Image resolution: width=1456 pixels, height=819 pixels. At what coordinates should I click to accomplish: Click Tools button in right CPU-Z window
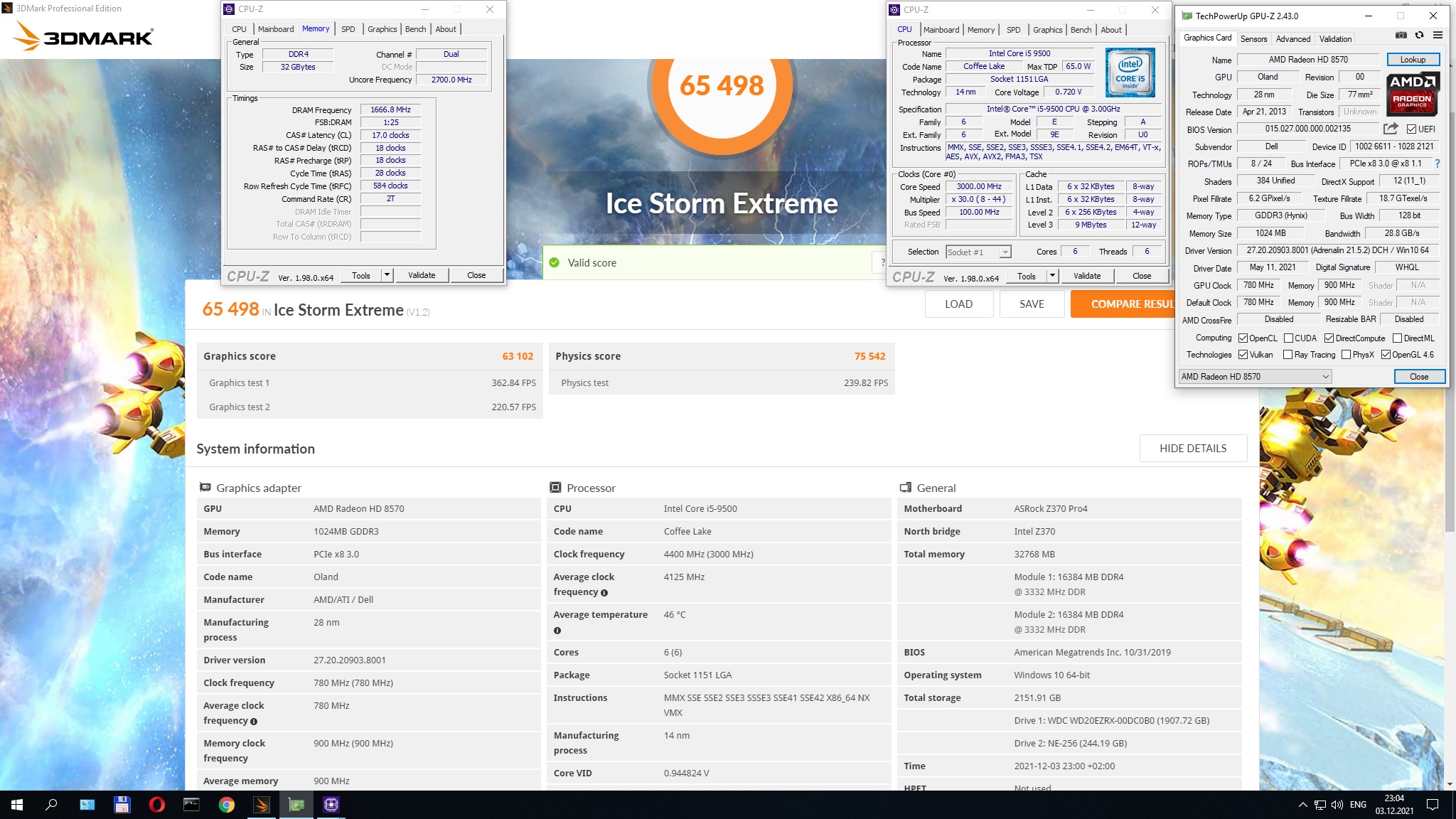[x=1026, y=276]
